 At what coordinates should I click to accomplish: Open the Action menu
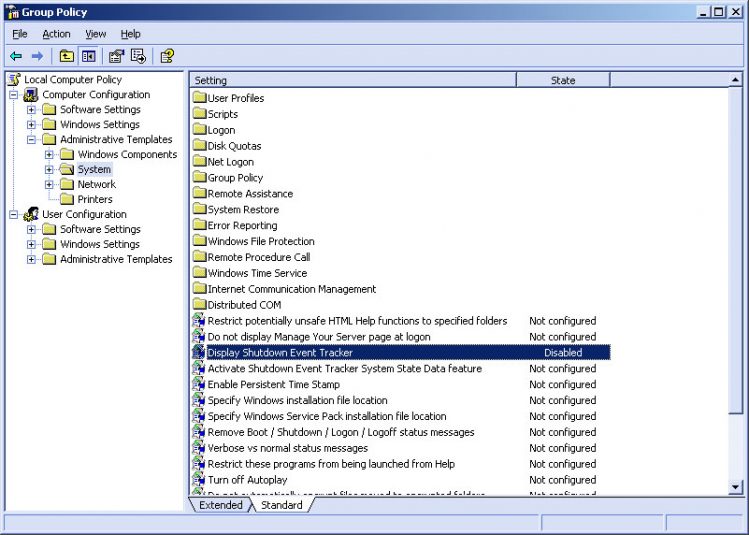tap(56, 34)
